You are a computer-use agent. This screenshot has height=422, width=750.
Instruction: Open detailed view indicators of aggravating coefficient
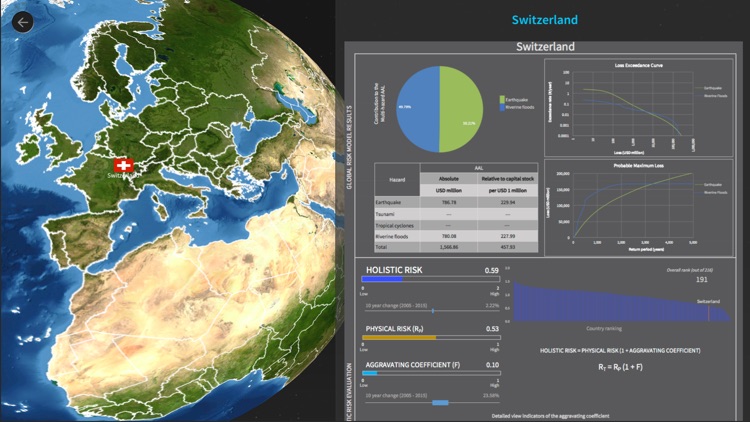(x=551, y=416)
